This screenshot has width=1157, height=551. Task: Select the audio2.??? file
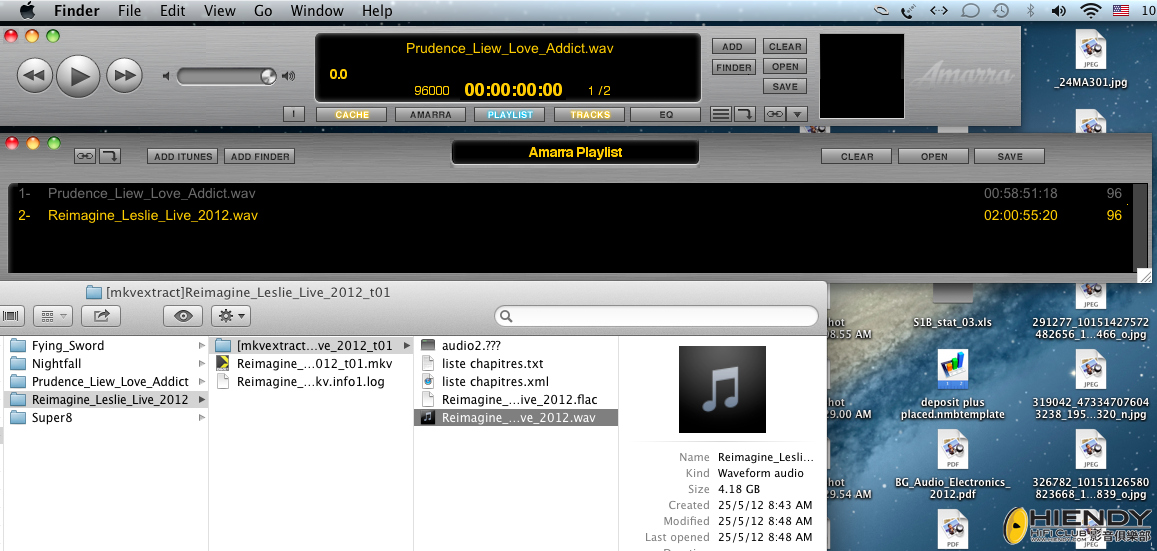pos(517,345)
